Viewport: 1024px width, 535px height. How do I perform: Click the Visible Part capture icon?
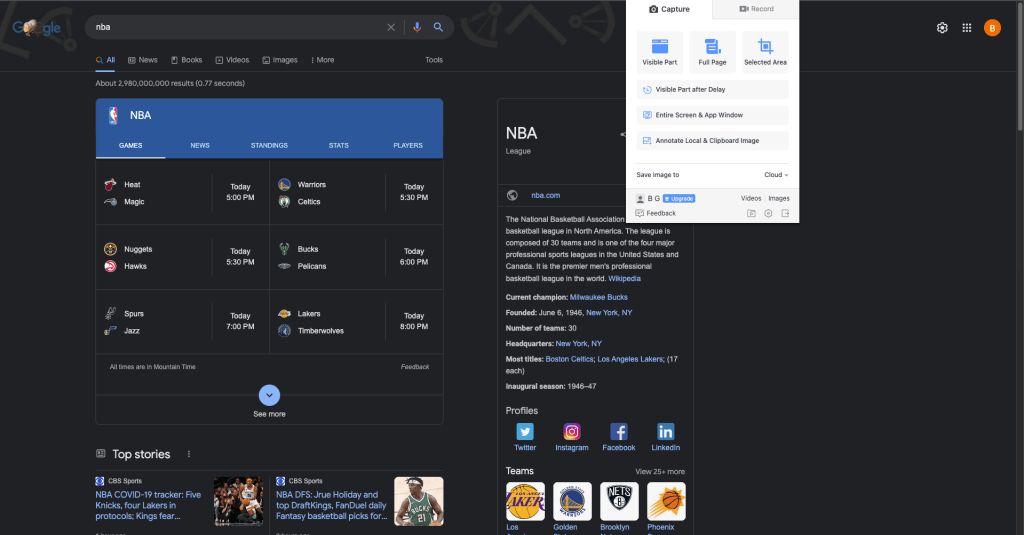pyautogui.click(x=659, y=46)
